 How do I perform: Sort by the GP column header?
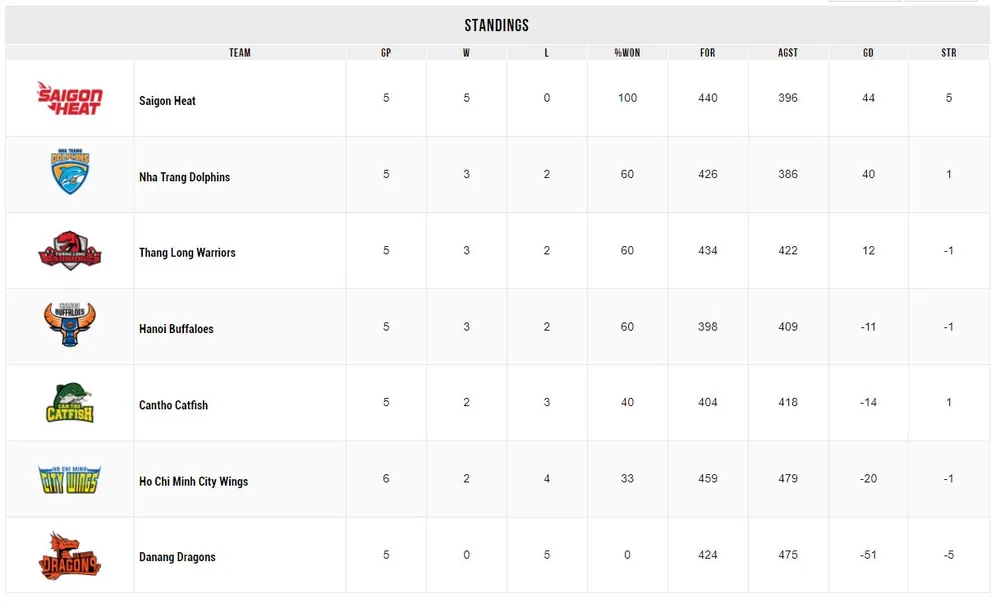coord(386,52)
